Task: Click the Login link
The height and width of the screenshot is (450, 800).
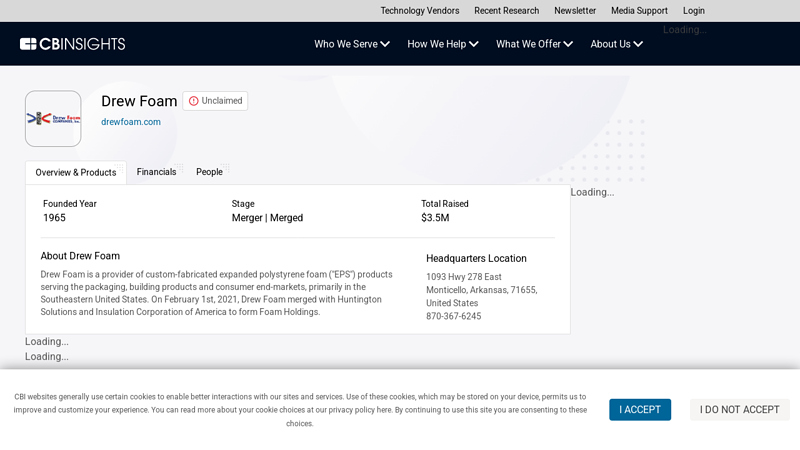Action: tap(694, 11)
